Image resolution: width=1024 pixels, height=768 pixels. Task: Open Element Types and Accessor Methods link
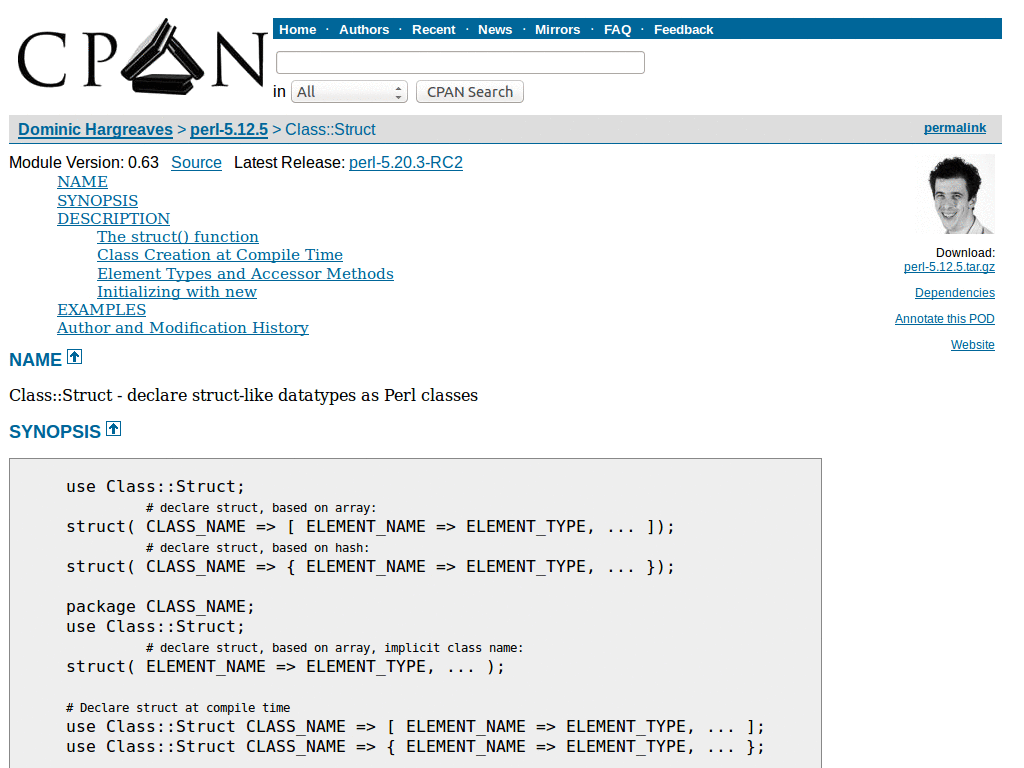(246, 274)
